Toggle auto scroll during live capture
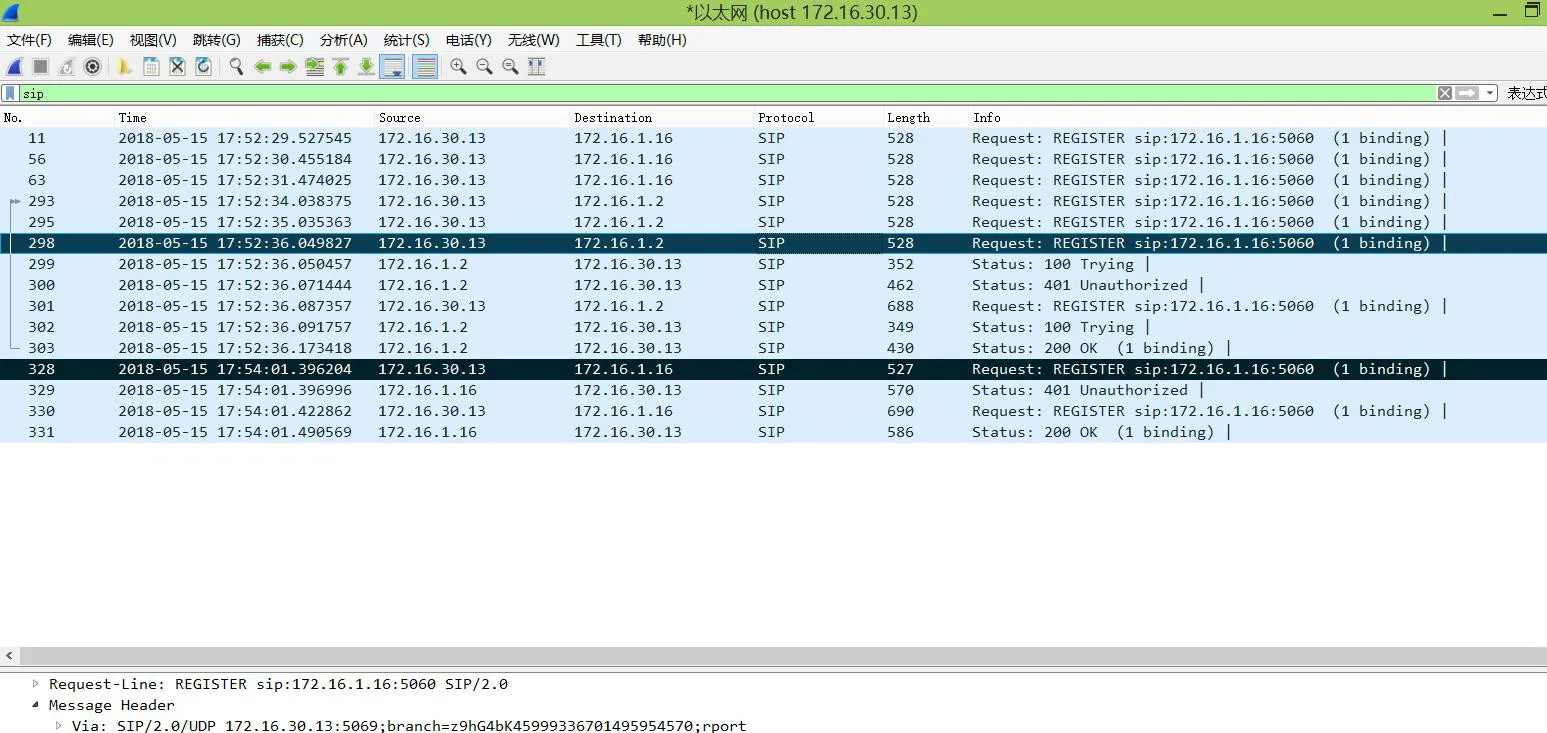The width and height of the screenshot is (1547, 733). pyautogui.click(x=392, y=66)
